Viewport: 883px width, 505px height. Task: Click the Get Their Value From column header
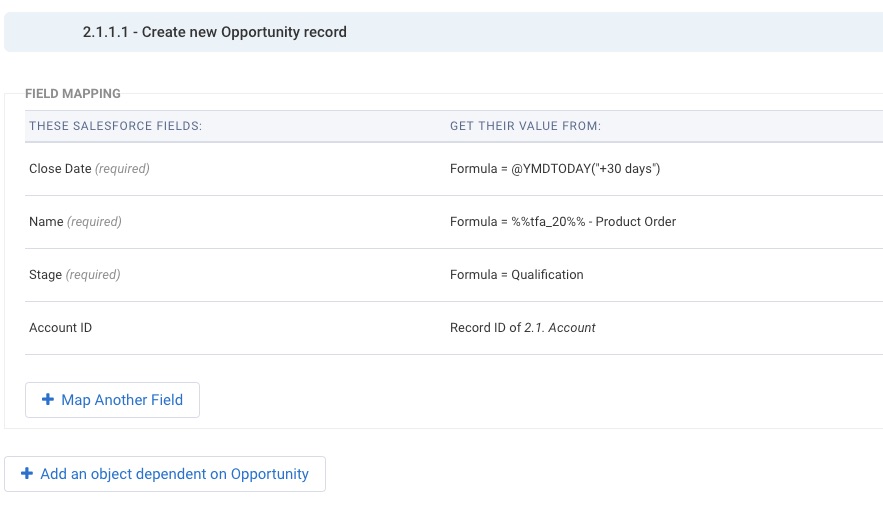(525, 126)
